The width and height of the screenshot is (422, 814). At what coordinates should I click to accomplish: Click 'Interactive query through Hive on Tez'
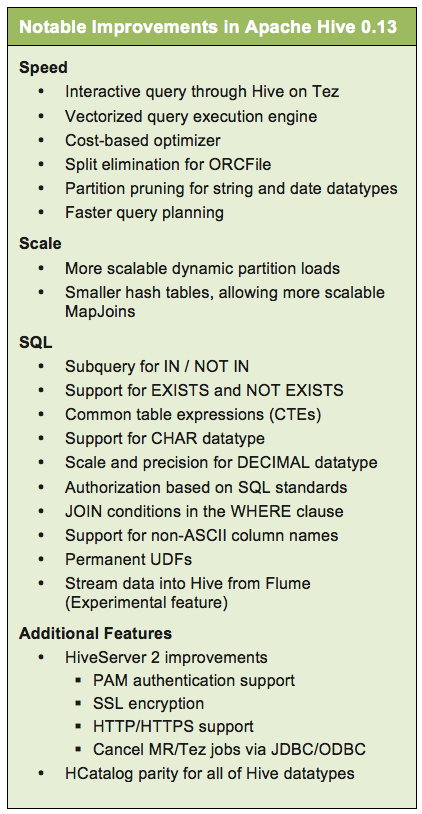pos(202,92)
